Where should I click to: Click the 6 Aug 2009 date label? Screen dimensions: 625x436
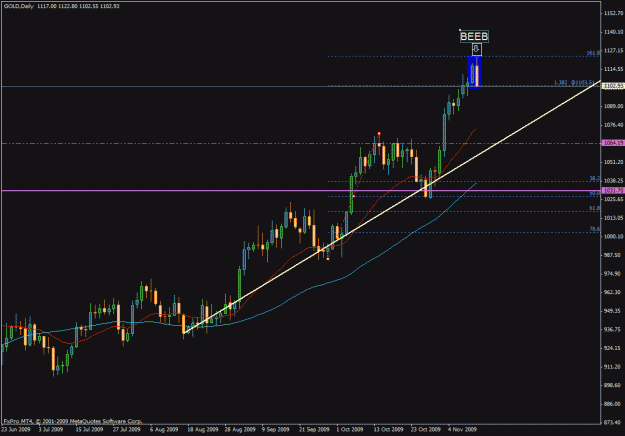[x=164, y=430]
